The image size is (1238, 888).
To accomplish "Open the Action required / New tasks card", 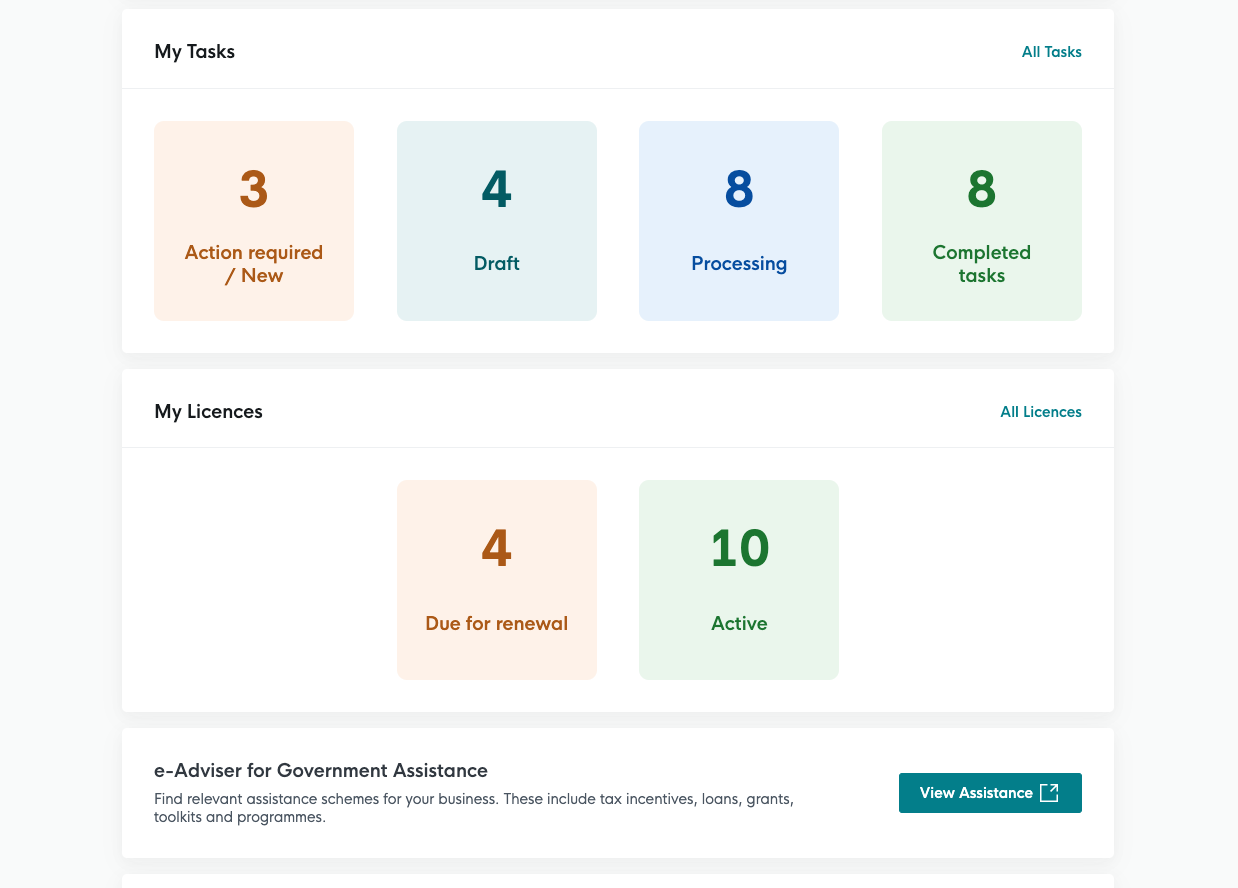I will [254, 221].
